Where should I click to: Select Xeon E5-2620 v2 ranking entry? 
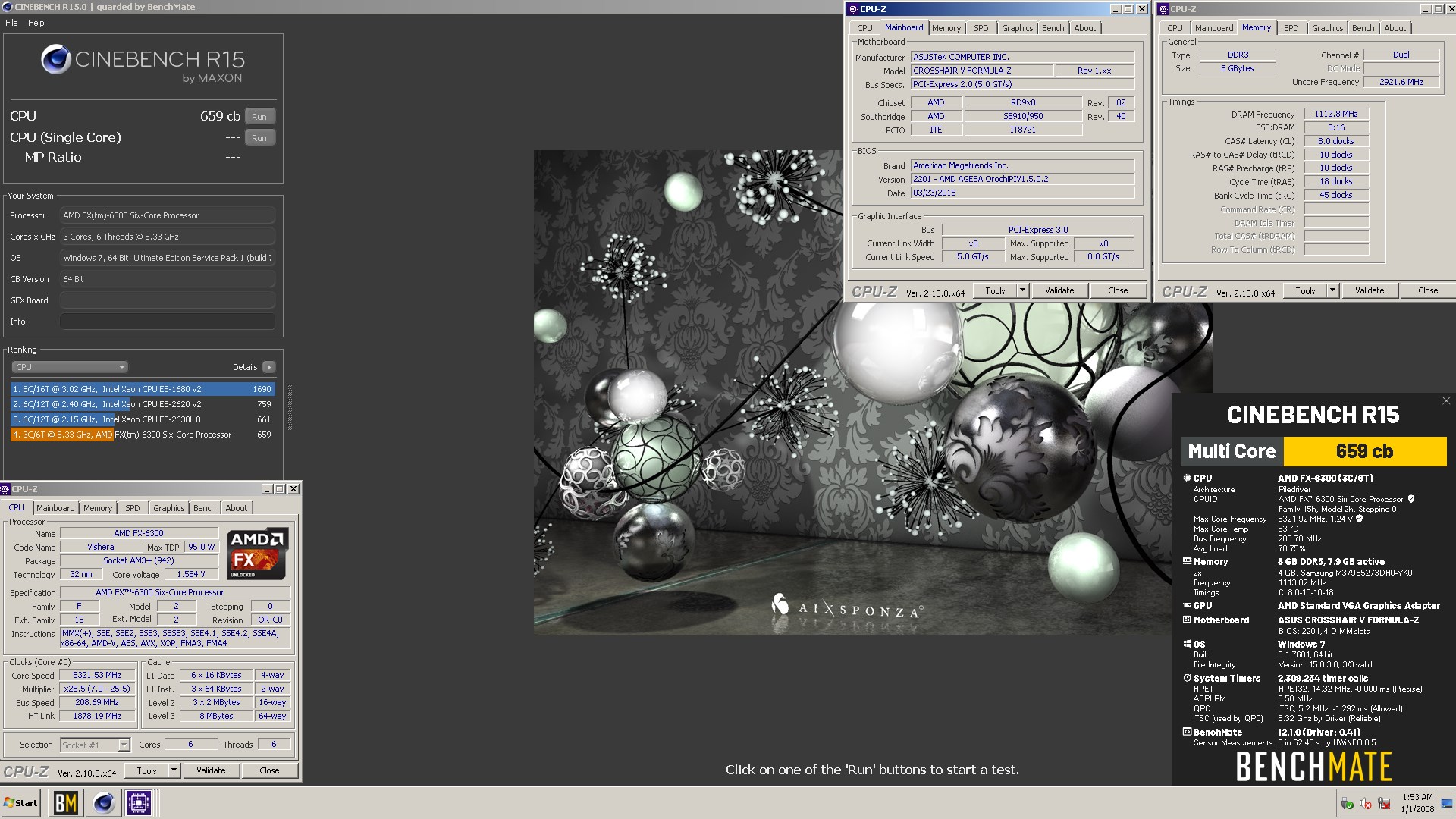tap(143, 404)
